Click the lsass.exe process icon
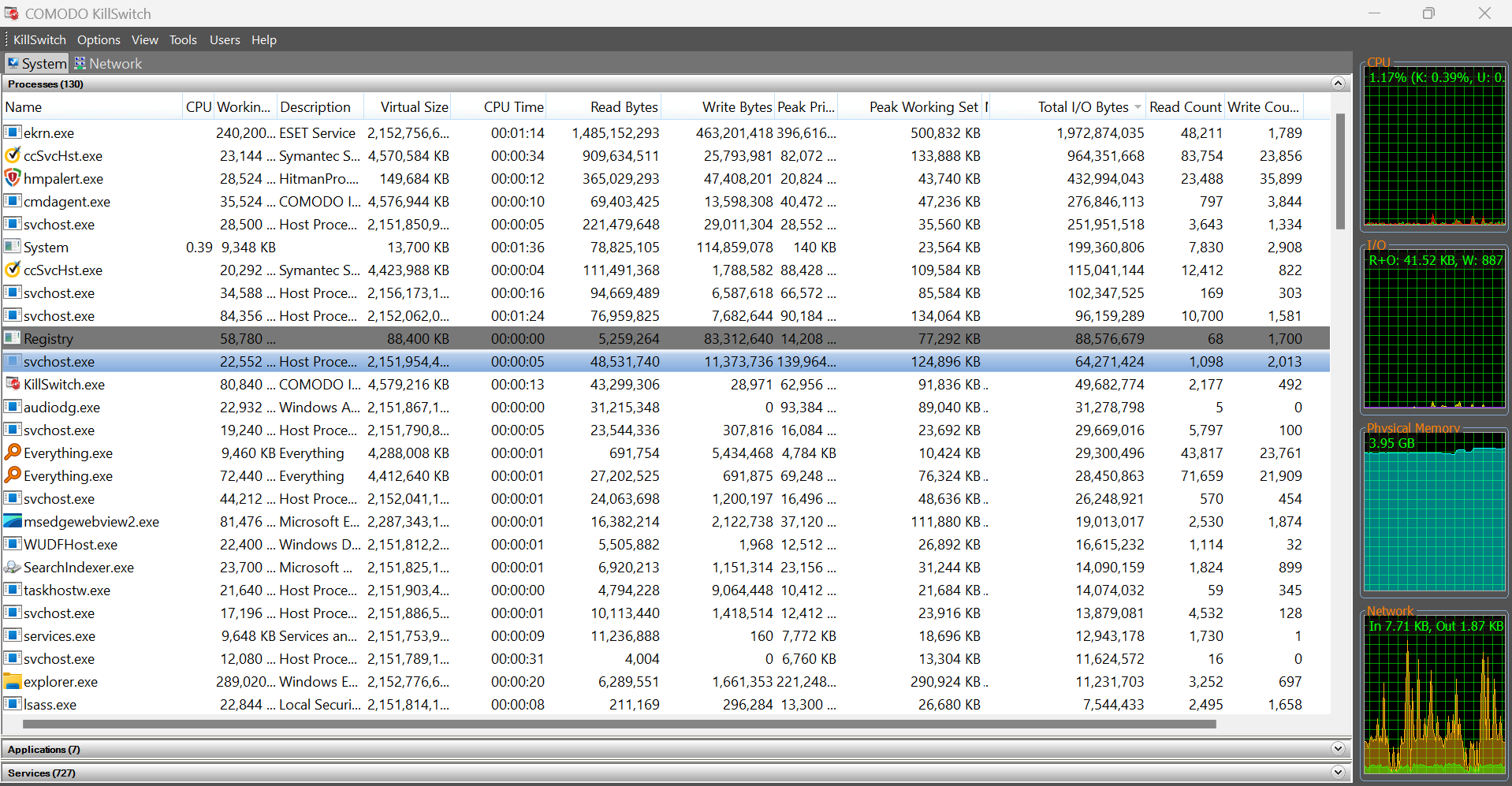This screenshot has width=1512, height=786. pyautogui.click(x=12, y=704)
